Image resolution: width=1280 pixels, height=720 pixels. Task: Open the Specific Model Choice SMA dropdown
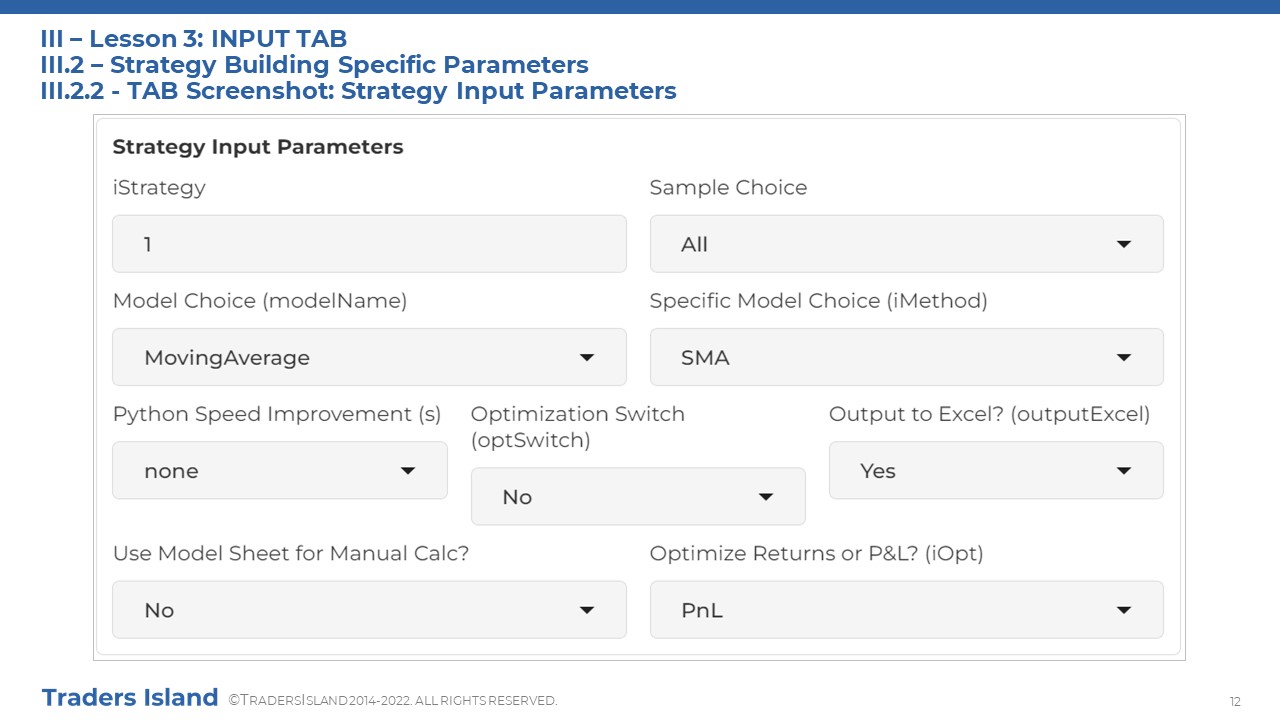pyautogui.click(x=906, y=357)
